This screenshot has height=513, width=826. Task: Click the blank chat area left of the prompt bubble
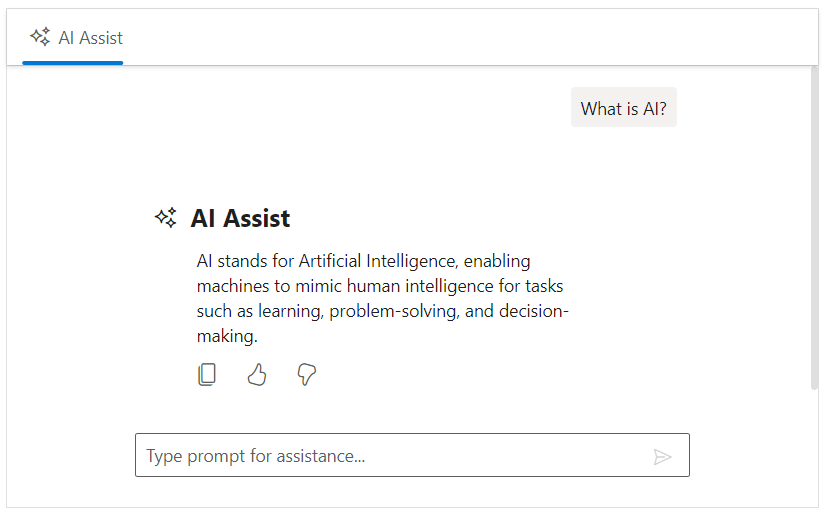[300, 108]
